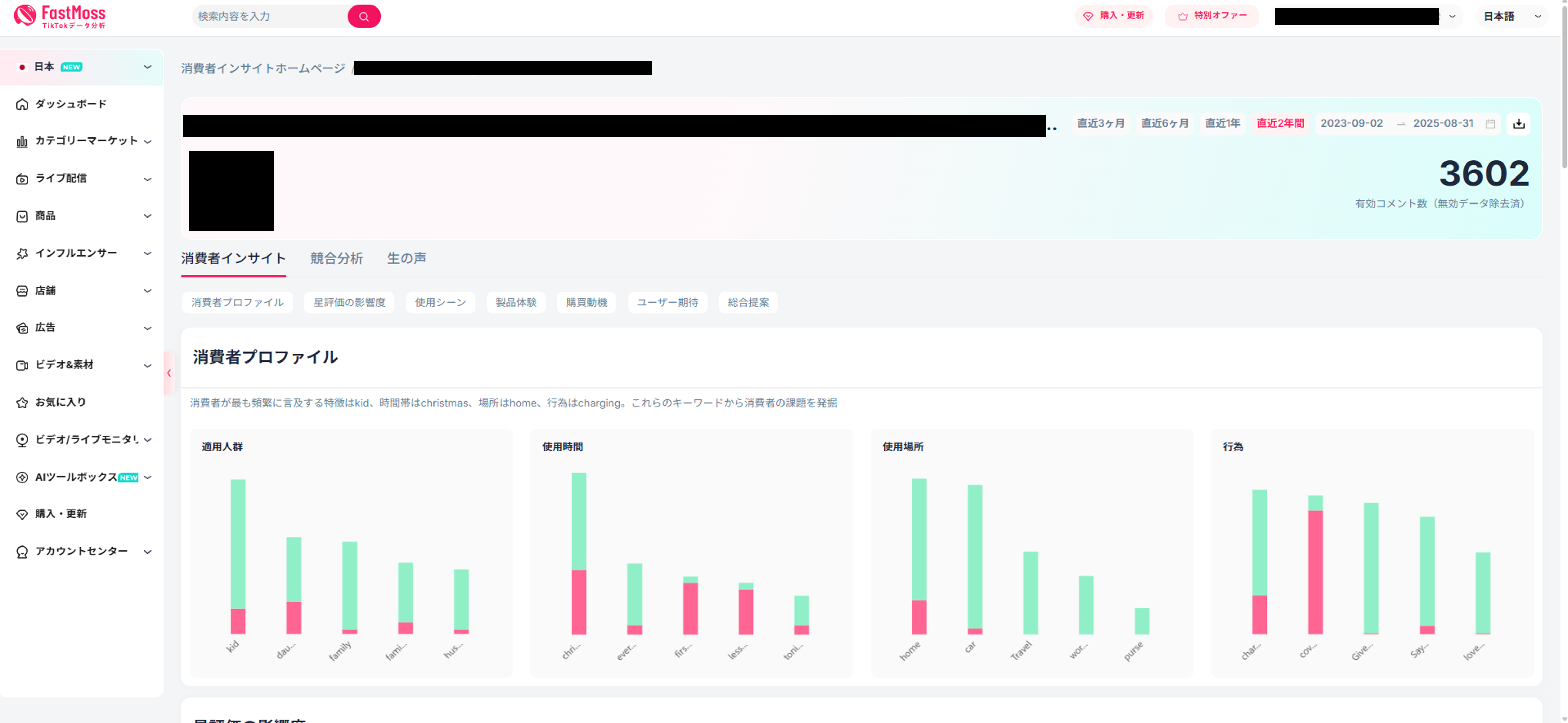Click the 広告 ads icon
Screen dimensions: 1568x723
[x=22, y=328]
